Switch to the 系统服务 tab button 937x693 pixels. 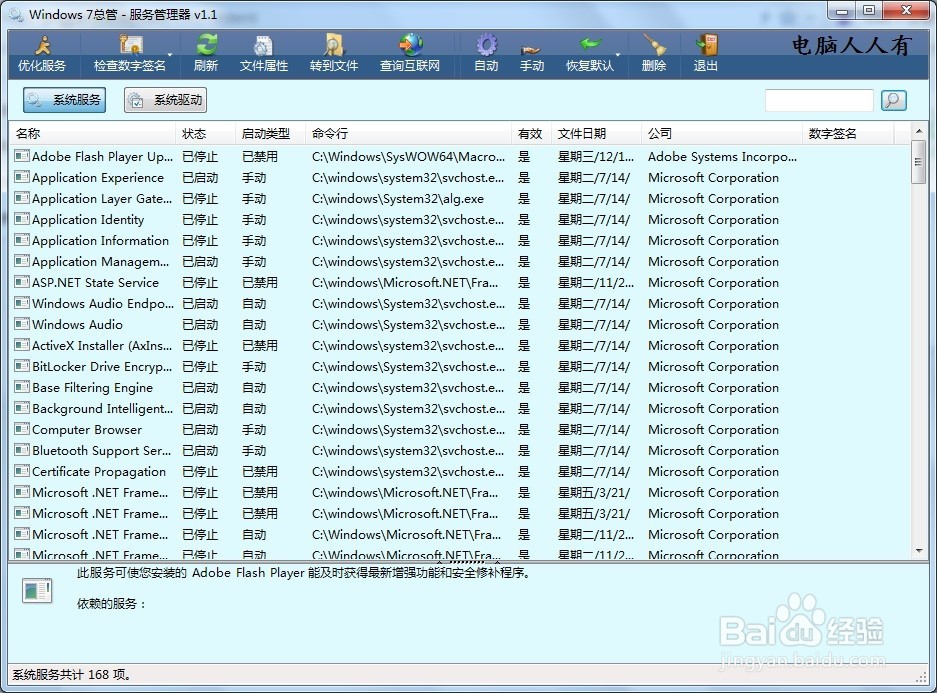pyautogui.click(x=65, y=100)
